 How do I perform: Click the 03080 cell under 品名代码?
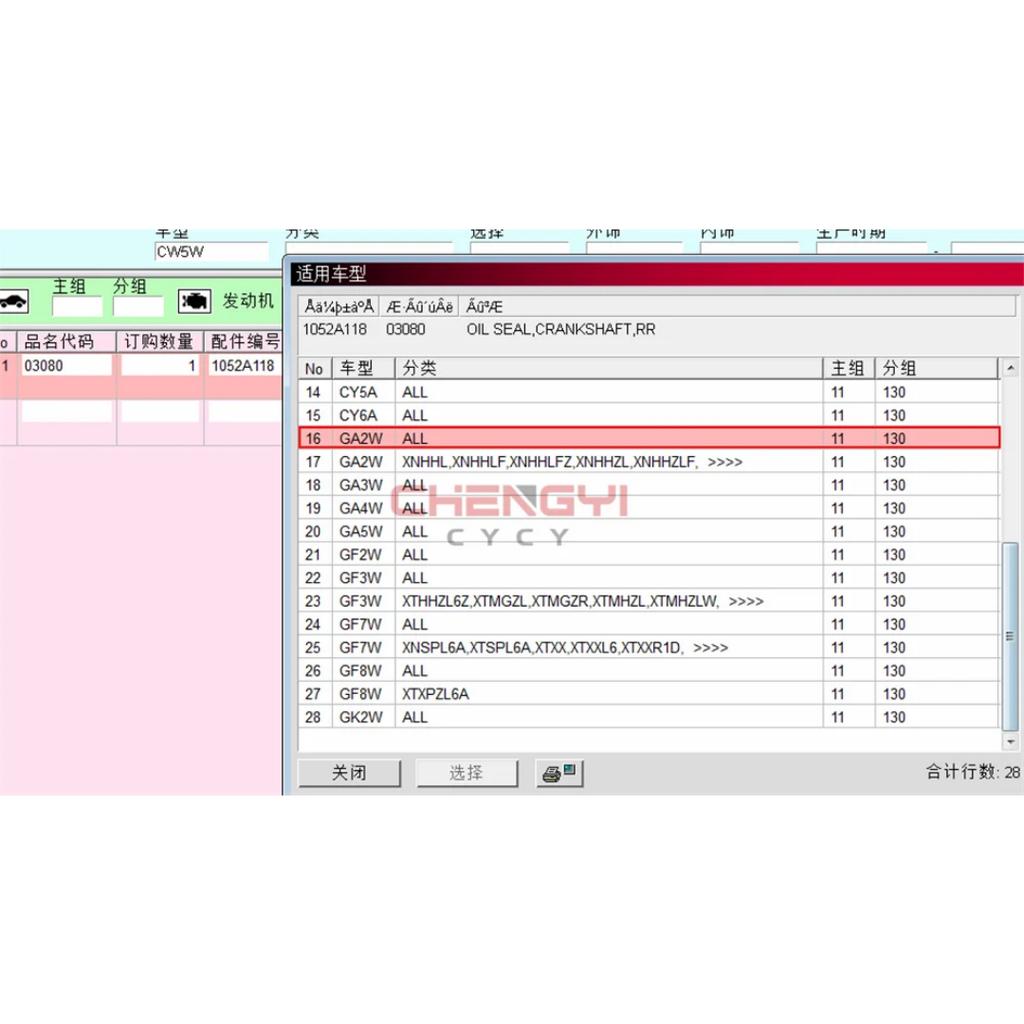pyautogui.click(x=67, y=366)
